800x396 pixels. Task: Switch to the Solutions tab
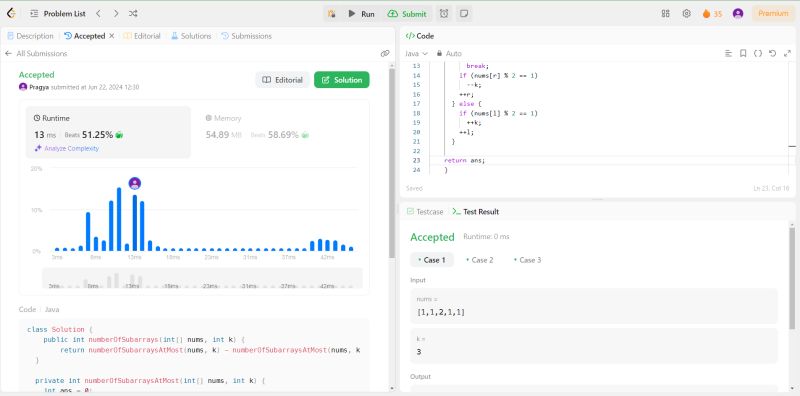[191, 36]
